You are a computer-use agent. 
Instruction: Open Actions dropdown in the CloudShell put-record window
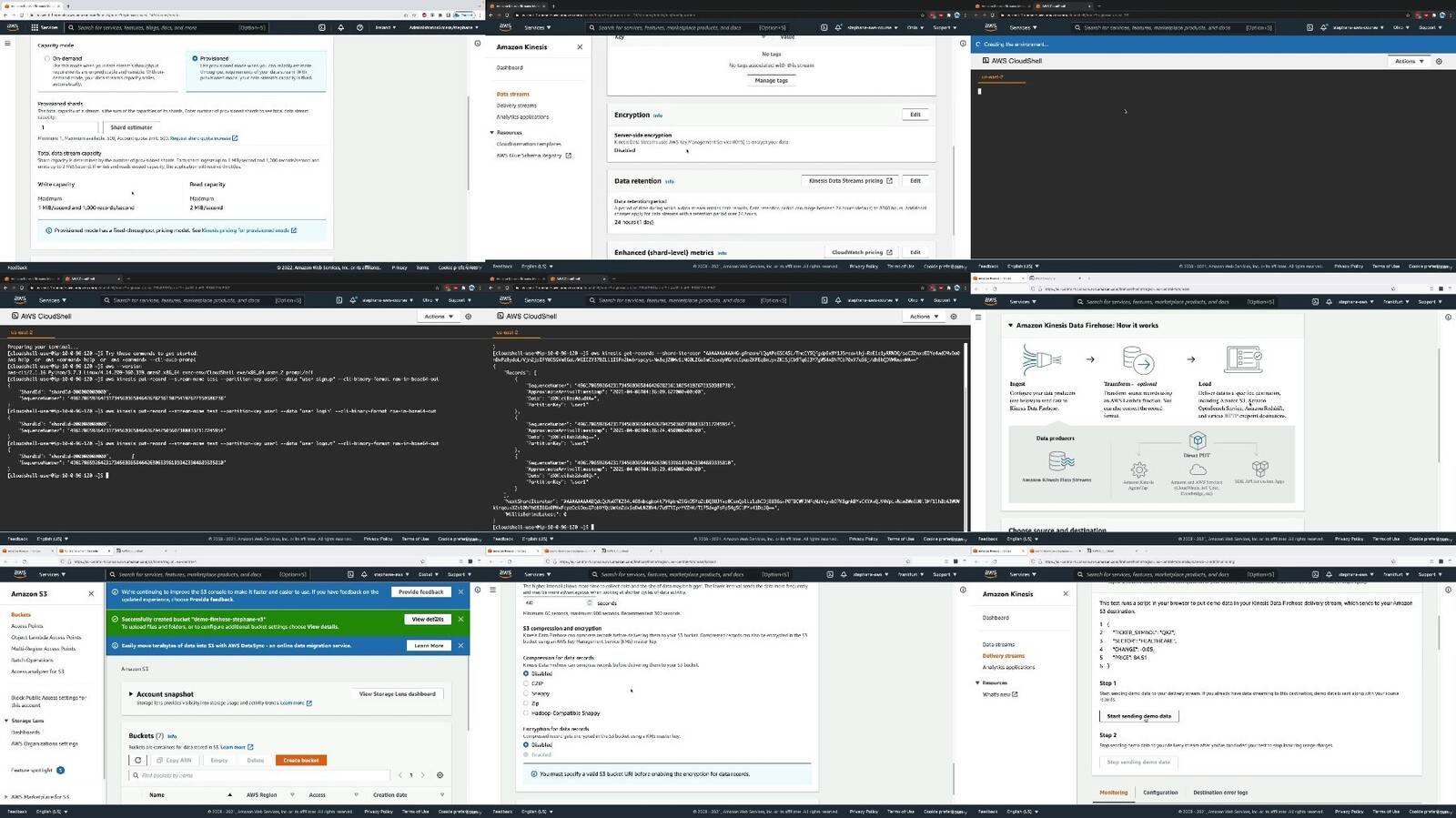[438, 317]
